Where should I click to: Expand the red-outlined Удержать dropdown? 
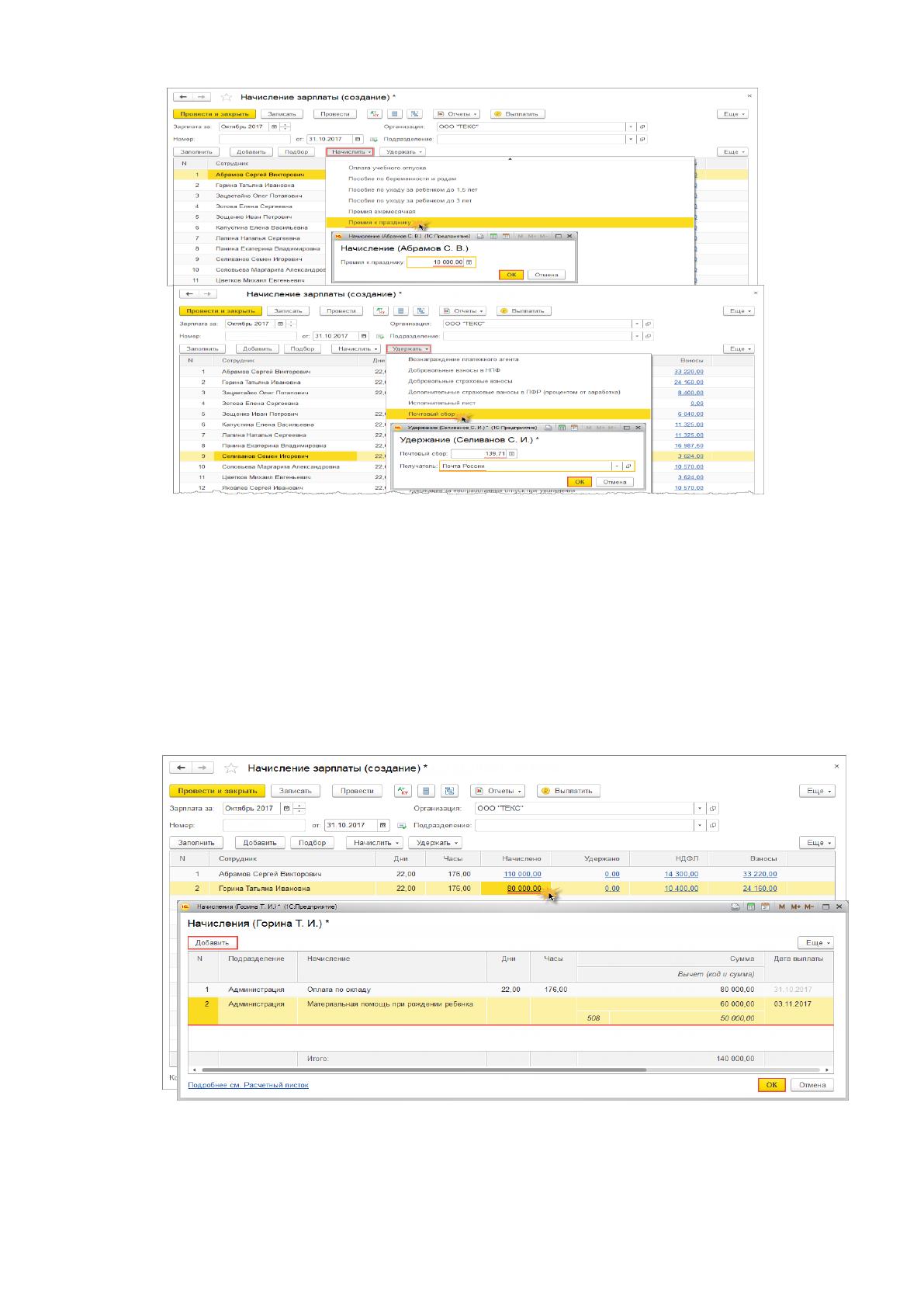pos(409,349)
